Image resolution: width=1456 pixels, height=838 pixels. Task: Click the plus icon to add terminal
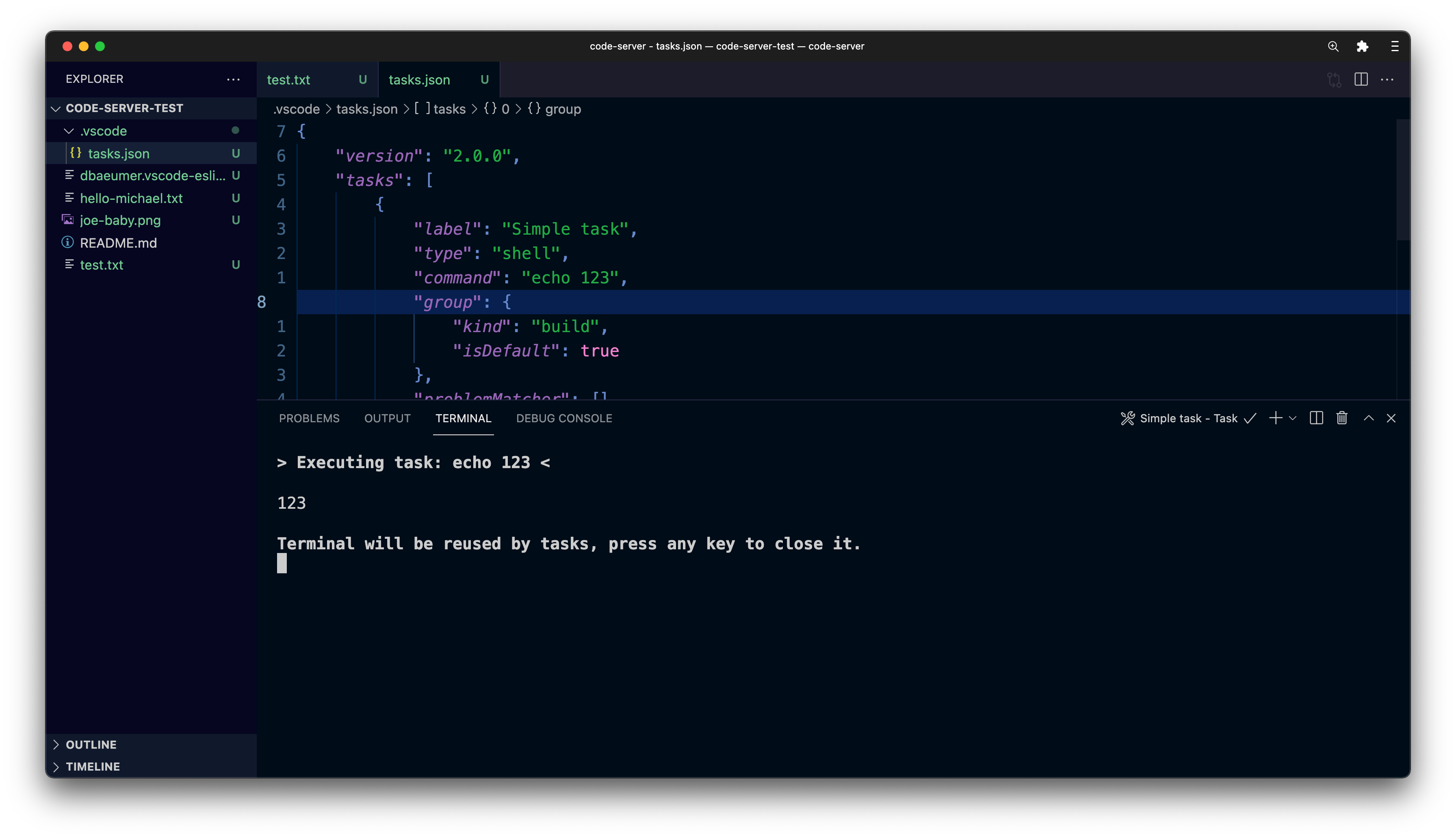tap(1275, 419)
